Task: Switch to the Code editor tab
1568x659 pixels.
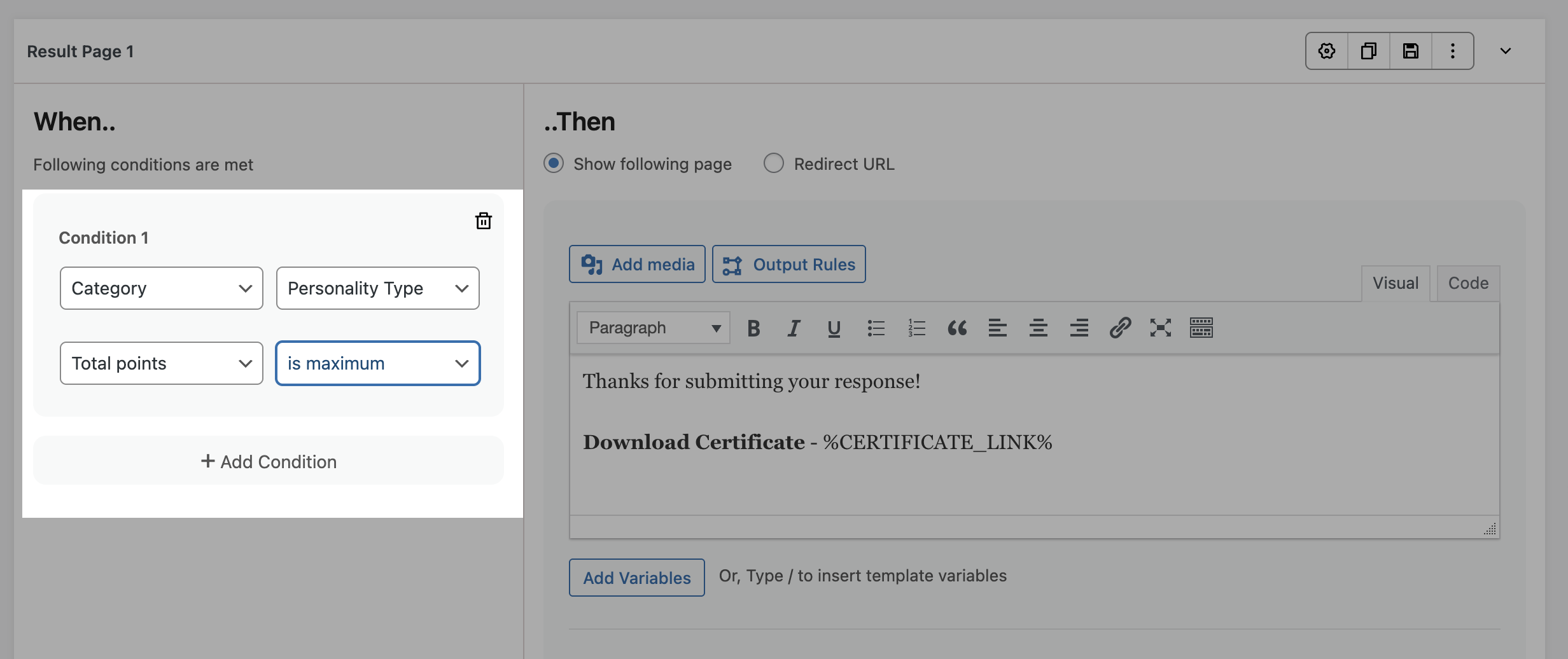Action: point(1467,283)
